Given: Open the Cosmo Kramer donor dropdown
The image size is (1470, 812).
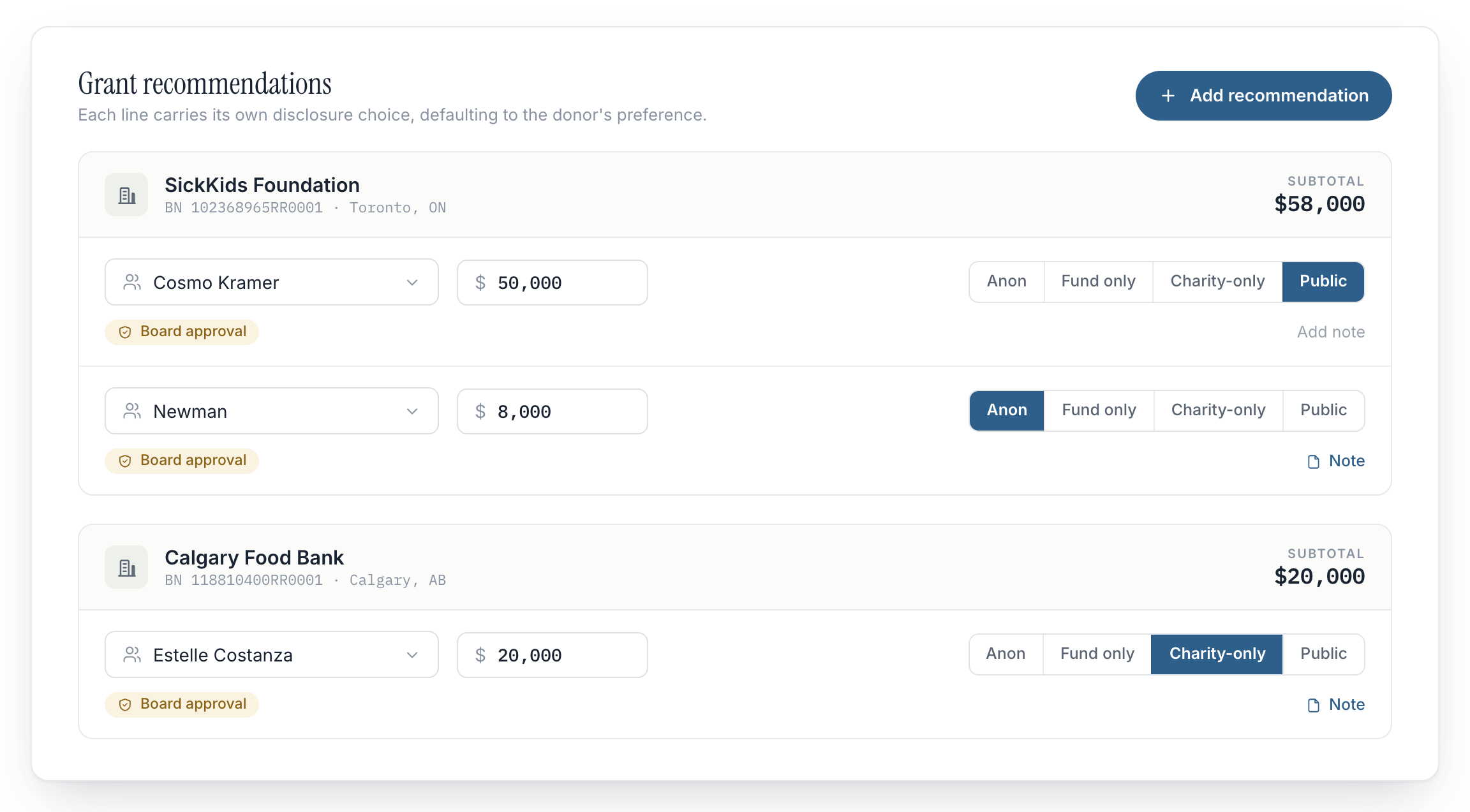Looking at the screenshot, I should tap(272, 282).
